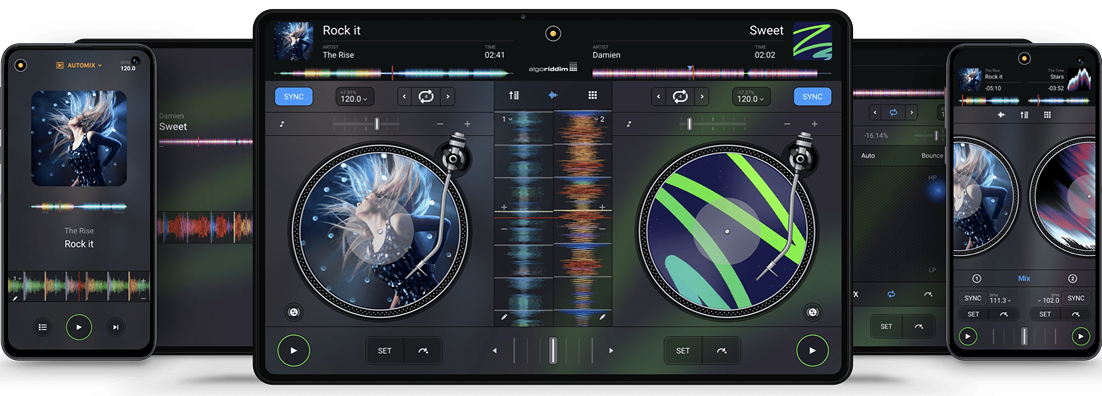
Task: Click the Sweet track overview waveform
Action: pyautogui.click(x=712, y=73)
